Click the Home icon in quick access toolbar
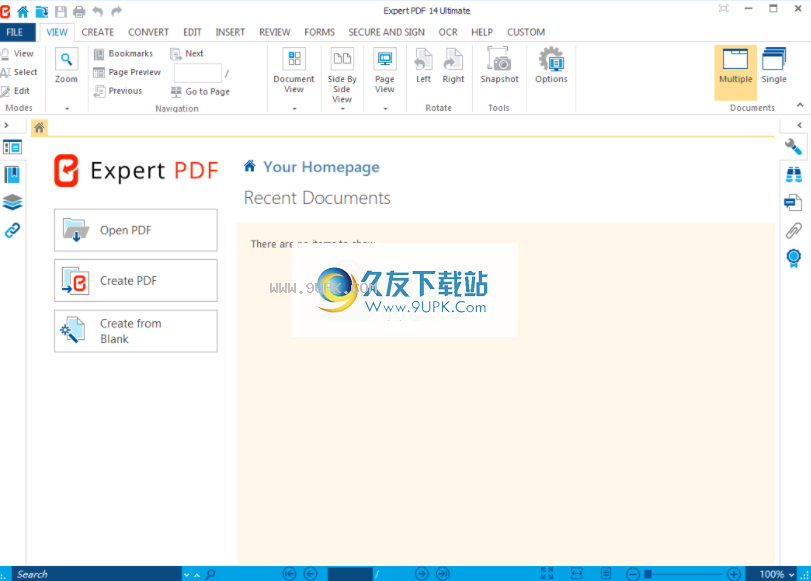 (x=23, y=11)
